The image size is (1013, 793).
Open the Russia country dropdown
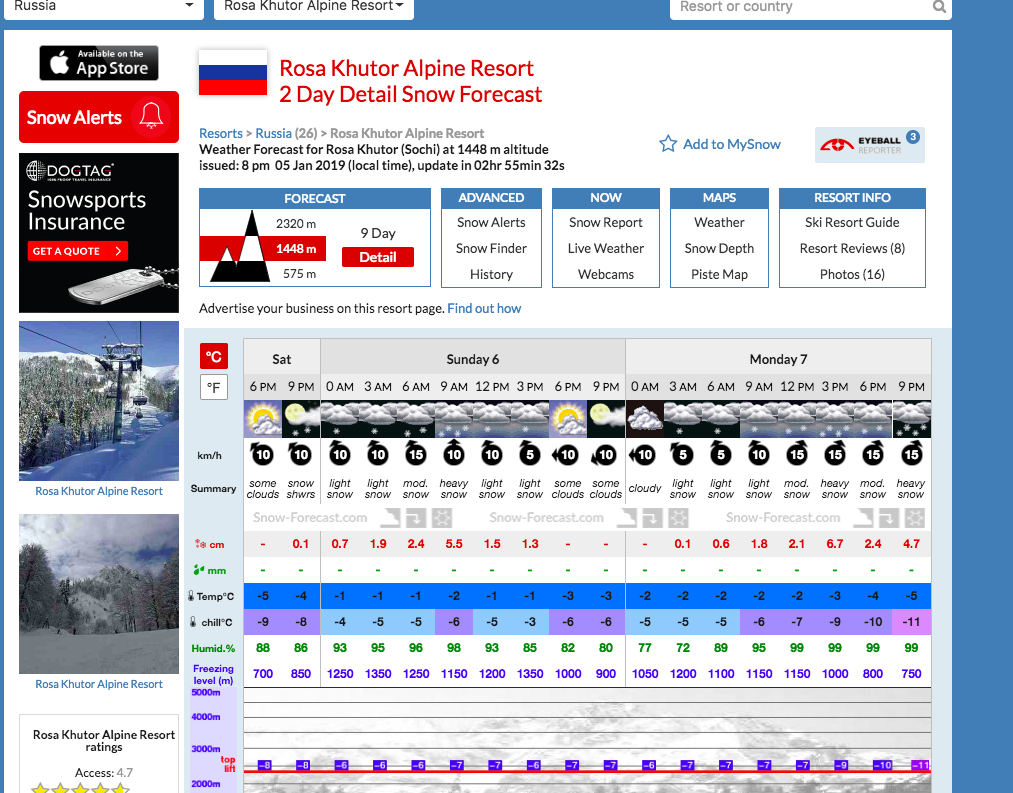point(104,6)
